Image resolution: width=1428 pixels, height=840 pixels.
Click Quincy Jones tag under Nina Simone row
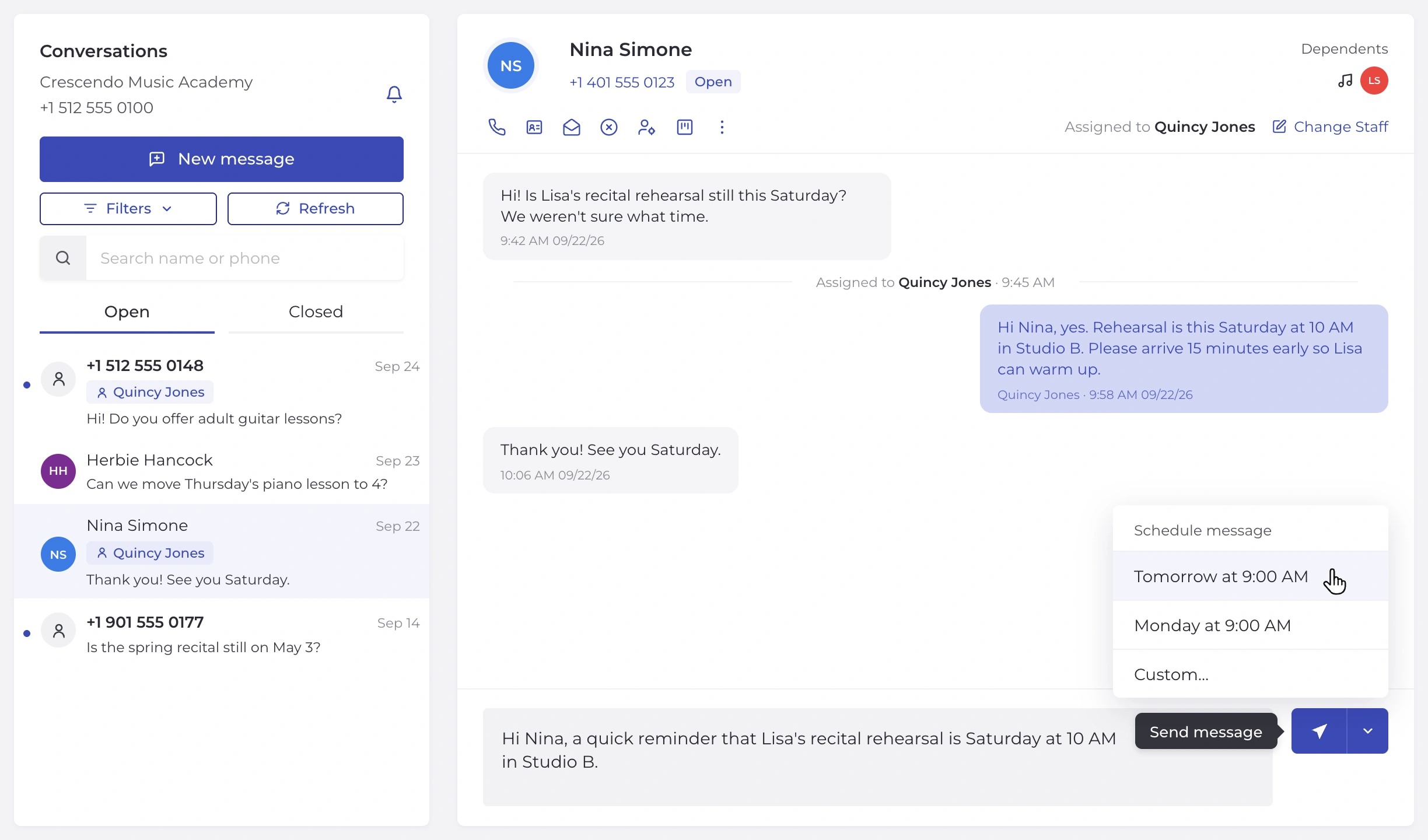click(150, 553)
